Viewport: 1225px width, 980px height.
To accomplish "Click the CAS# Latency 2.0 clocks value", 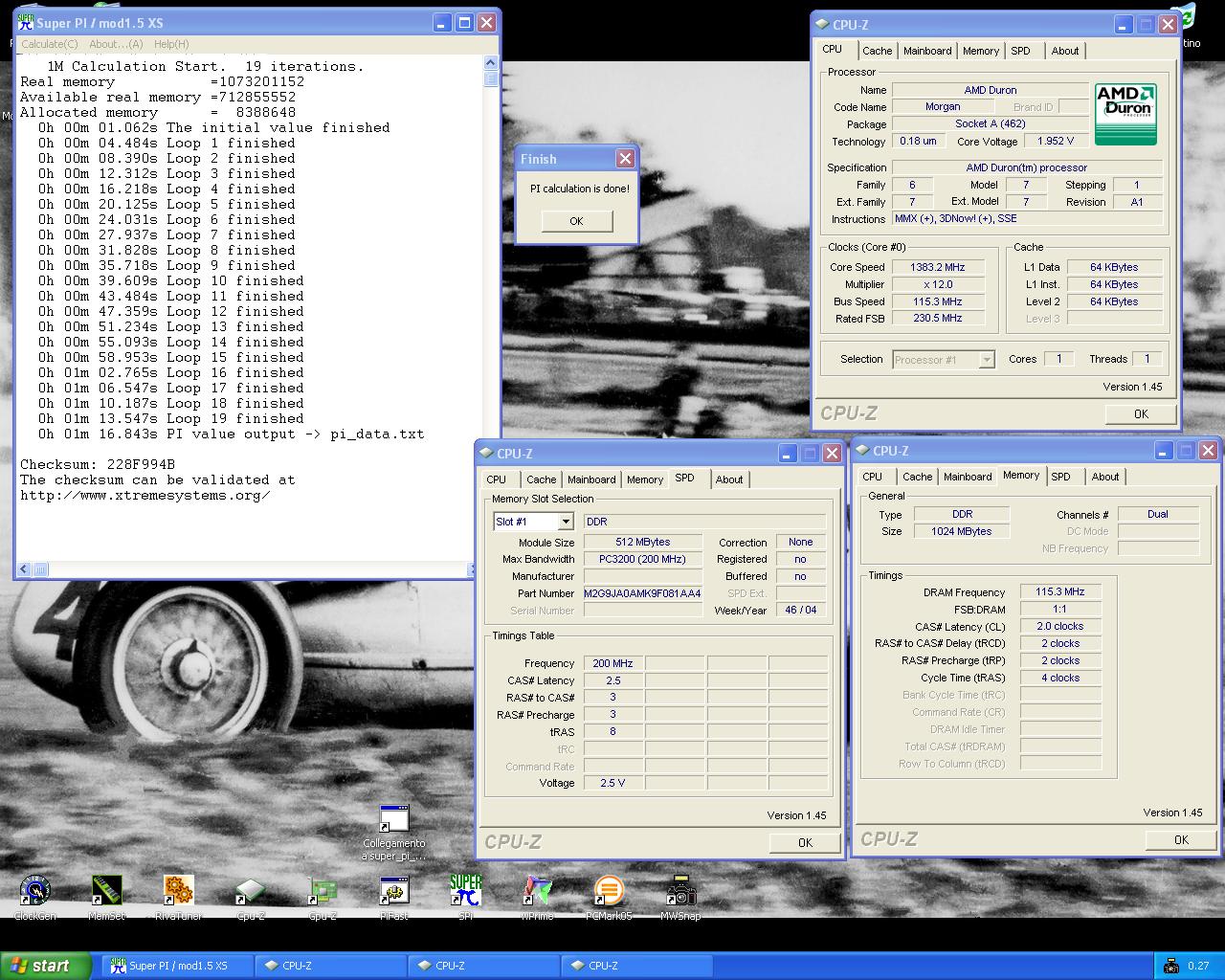I will point(1060,626).
